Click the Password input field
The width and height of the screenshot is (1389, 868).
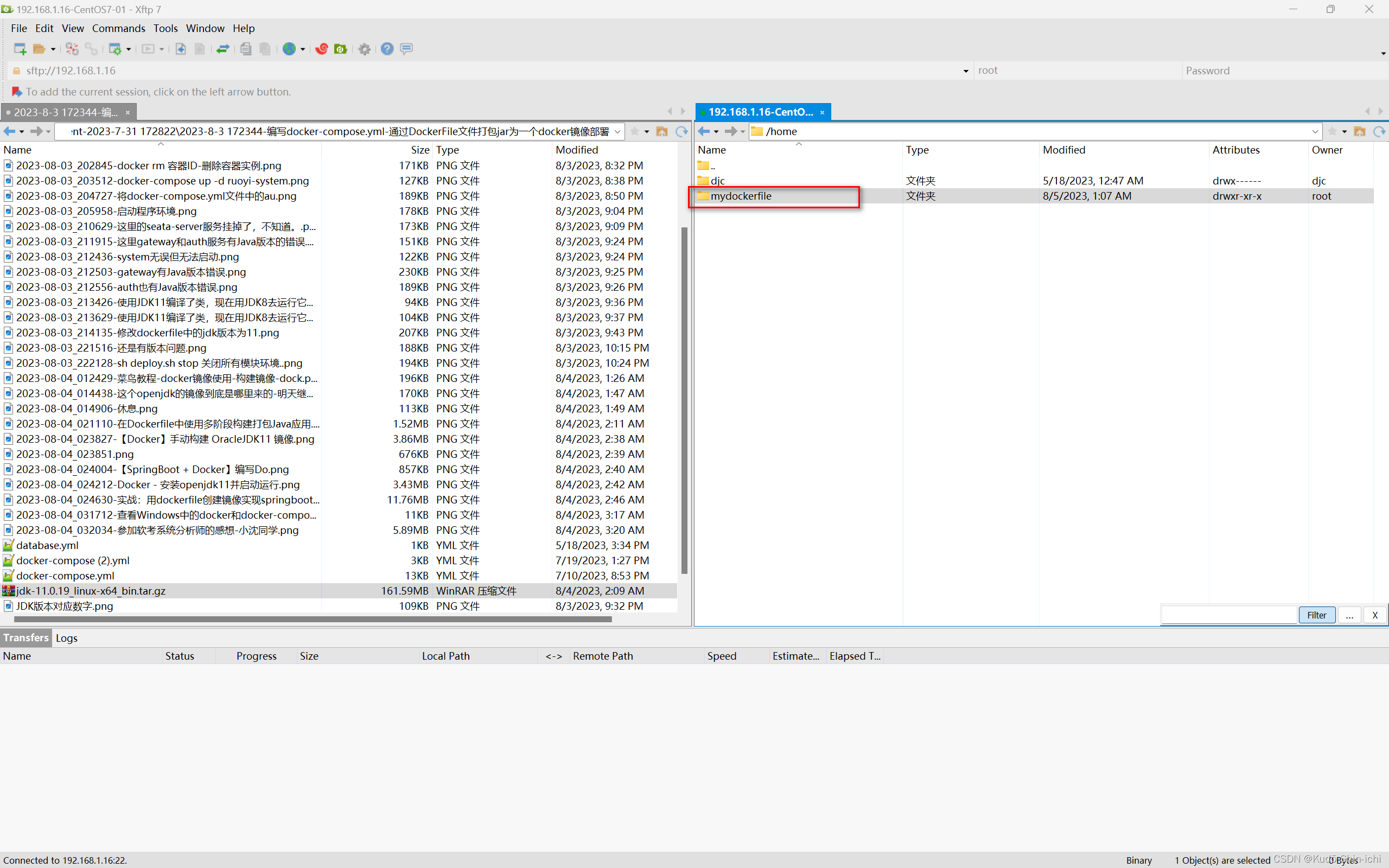tap(1284, 71)
